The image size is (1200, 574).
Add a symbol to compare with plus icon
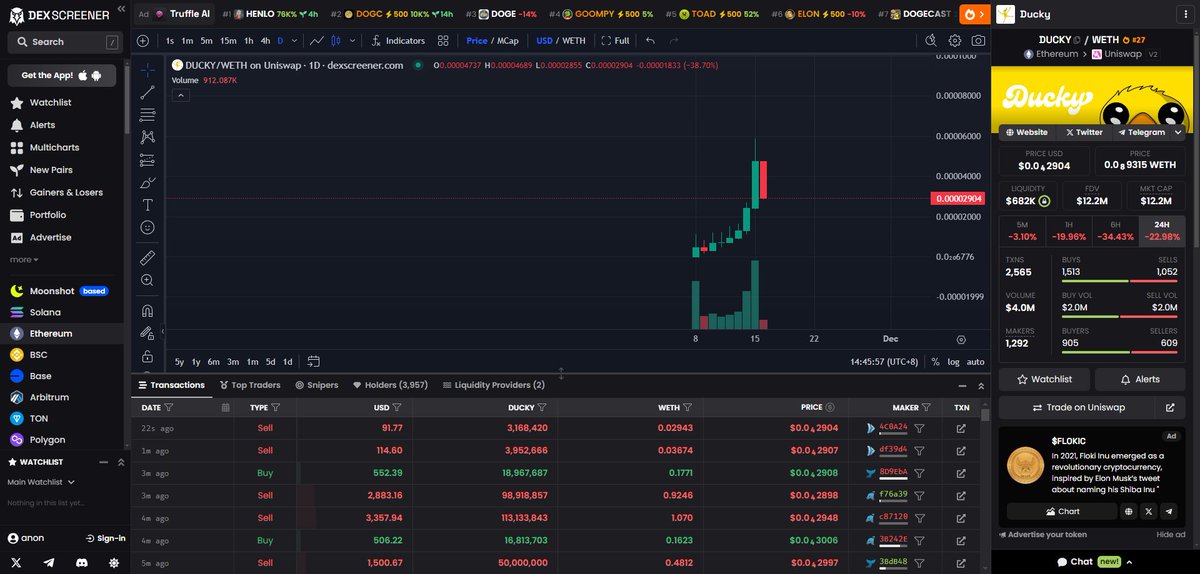[143, 41]
